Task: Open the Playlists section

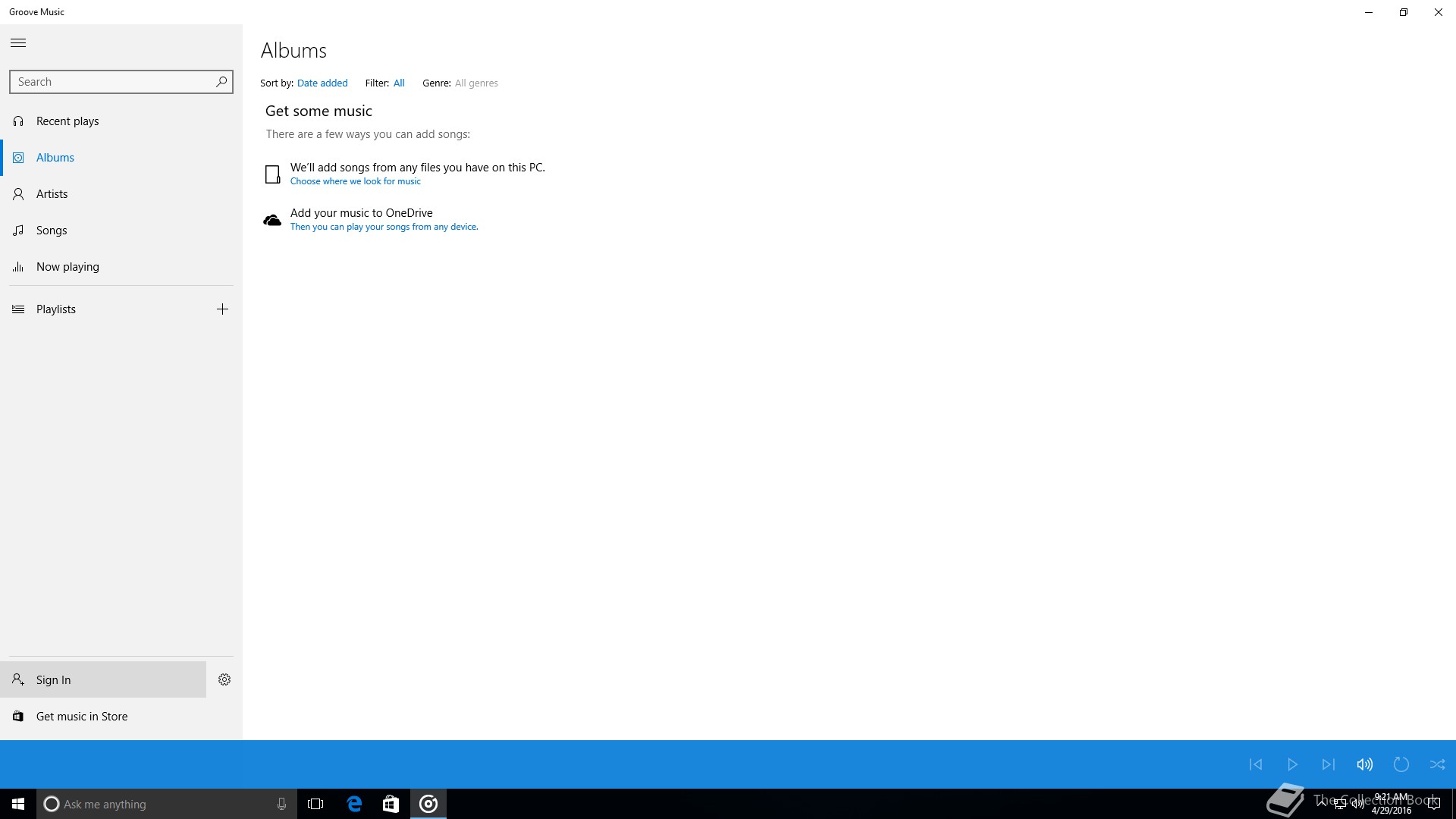Action: (x=103, y=309)
